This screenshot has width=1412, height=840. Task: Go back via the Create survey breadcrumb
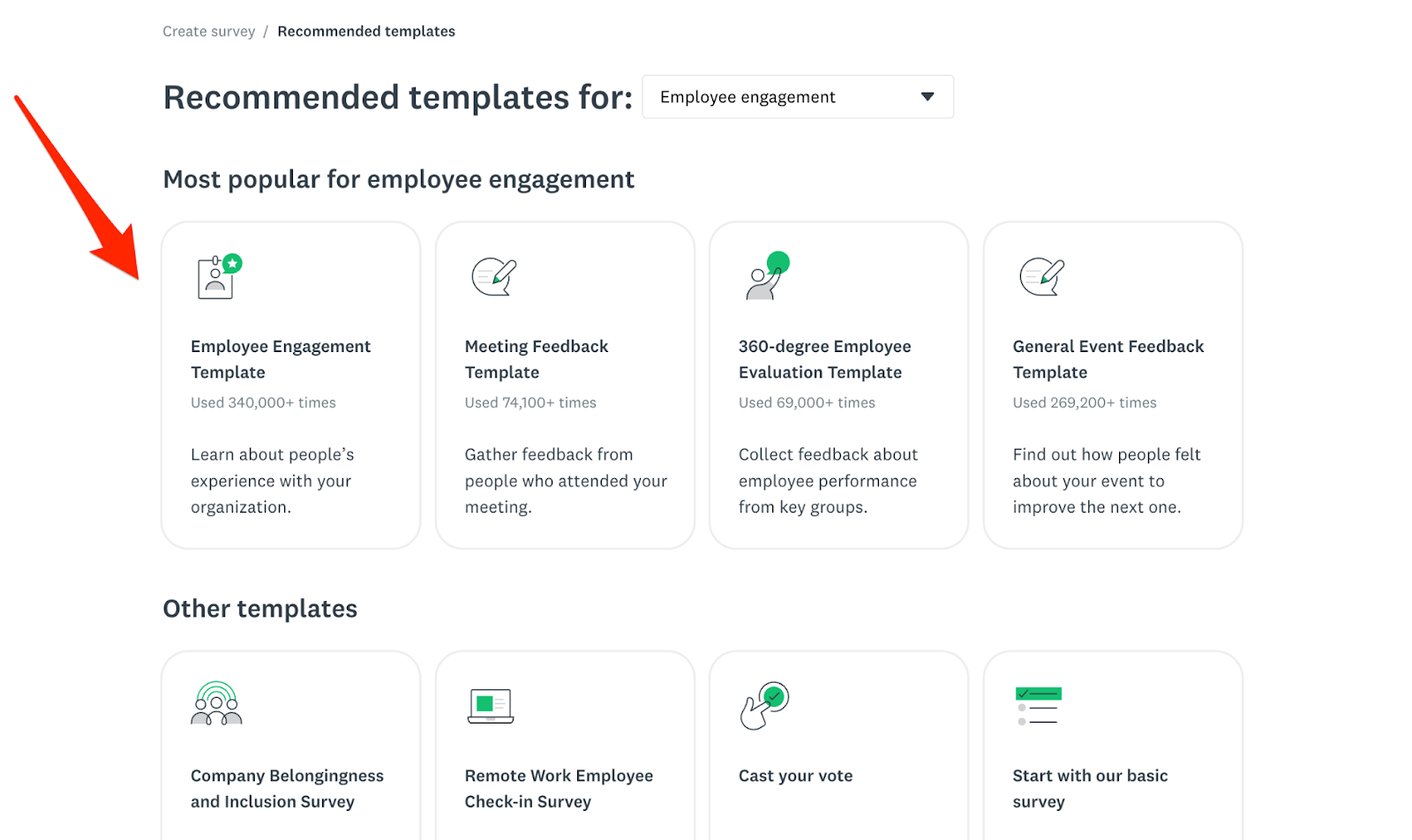coord(208,30)
